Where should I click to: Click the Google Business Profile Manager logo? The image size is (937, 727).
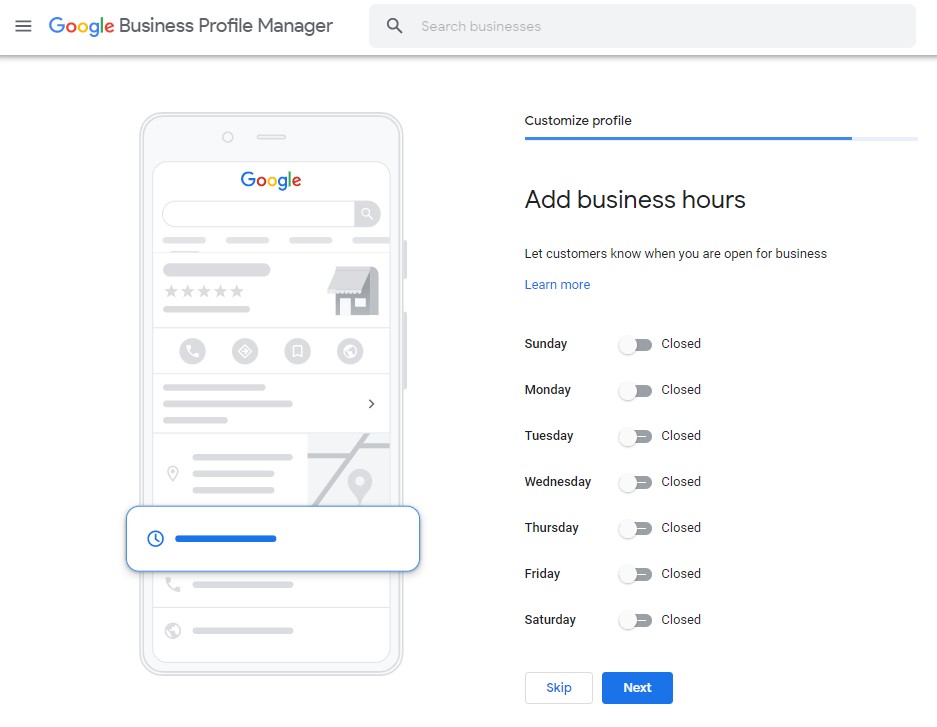(x=191, y=26)
